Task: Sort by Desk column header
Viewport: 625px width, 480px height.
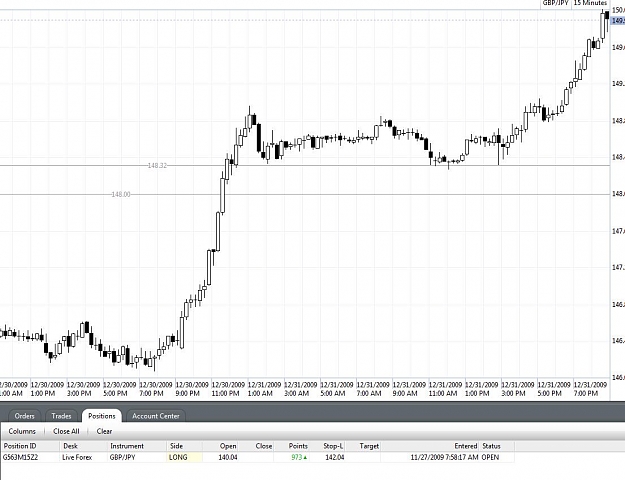Action: pos(84,446)
